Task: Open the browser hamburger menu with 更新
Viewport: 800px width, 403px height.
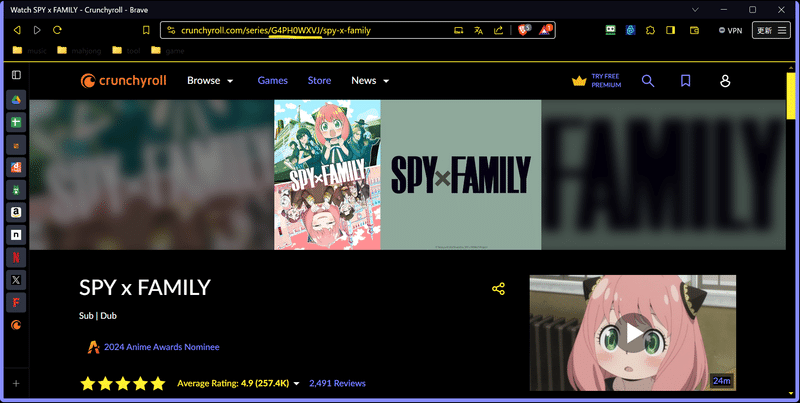Action: 771,31
